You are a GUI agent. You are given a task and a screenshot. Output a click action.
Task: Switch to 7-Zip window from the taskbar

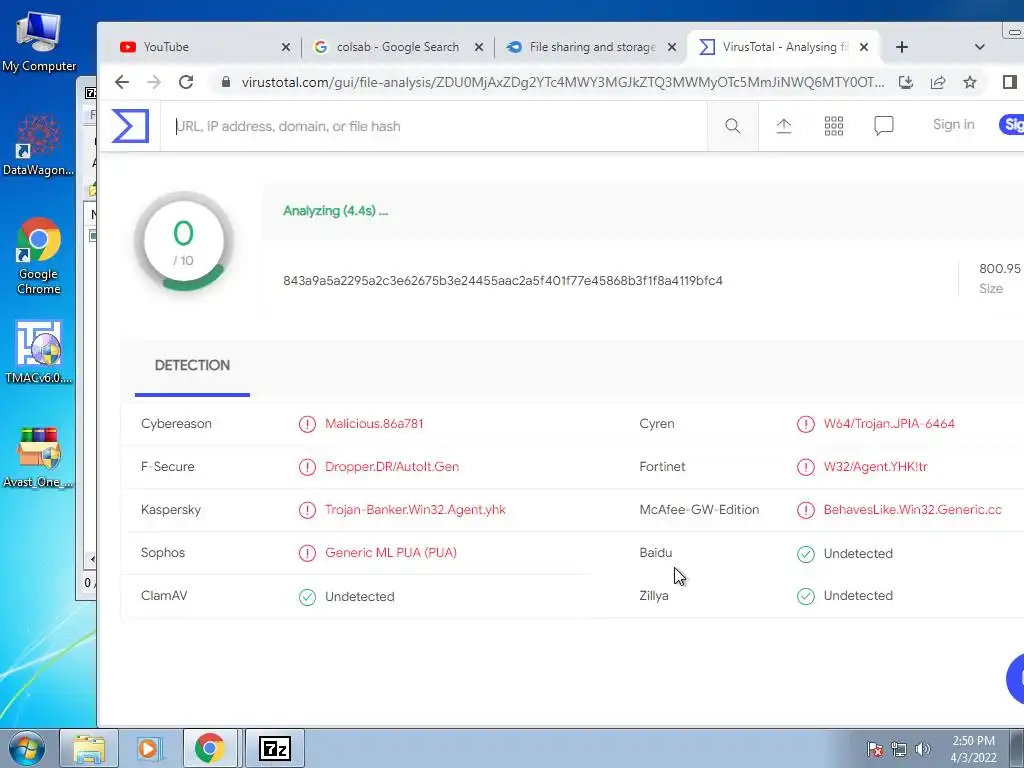coord(274,748)
